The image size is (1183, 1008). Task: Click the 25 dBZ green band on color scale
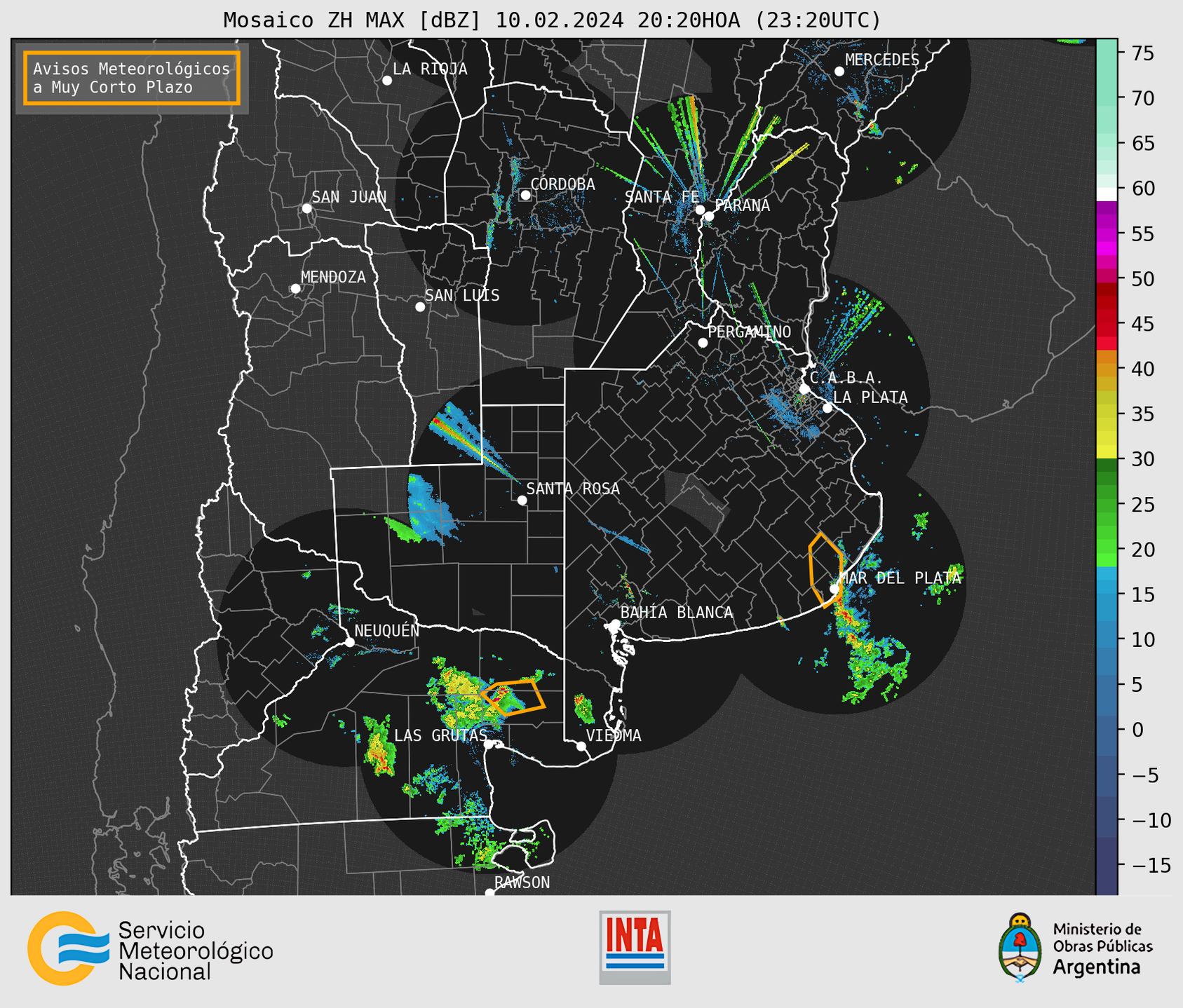pyautogui.click(x=1107, y=504)
